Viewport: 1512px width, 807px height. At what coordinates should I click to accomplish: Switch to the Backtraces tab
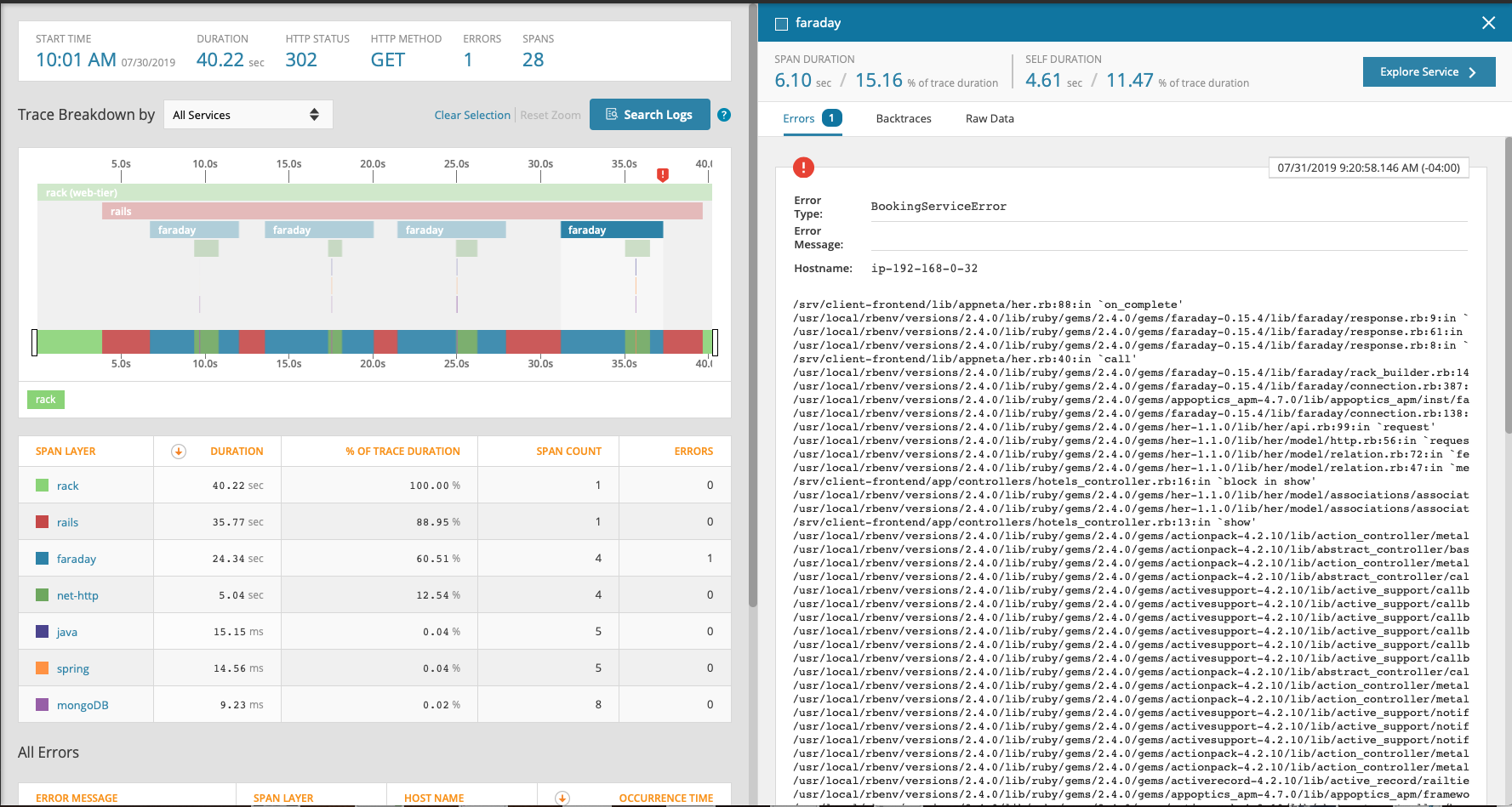pos(904,118)
